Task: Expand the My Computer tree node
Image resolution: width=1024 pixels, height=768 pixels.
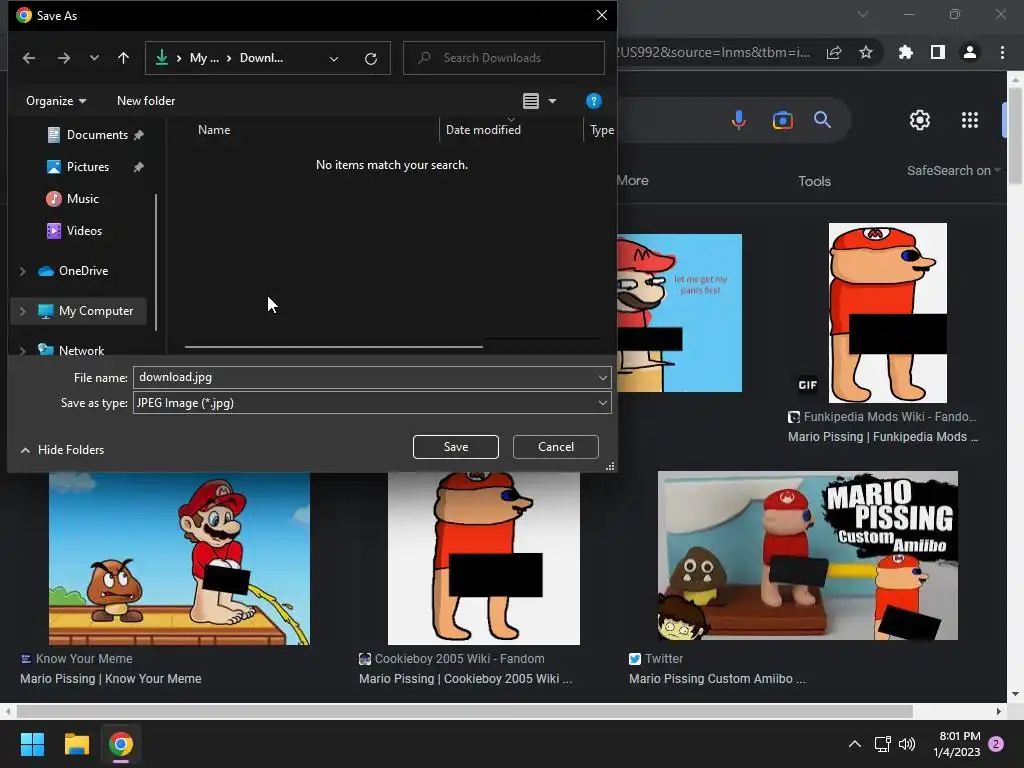Action: click(x=23, y=312)
